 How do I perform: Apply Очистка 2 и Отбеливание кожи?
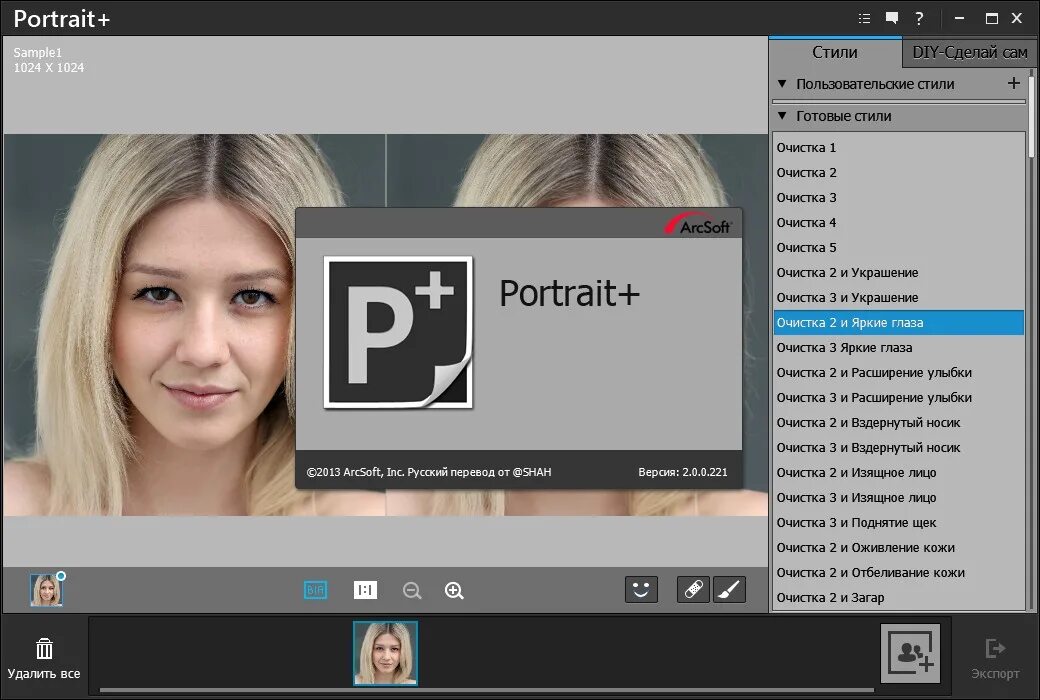[x=899, y=573]
